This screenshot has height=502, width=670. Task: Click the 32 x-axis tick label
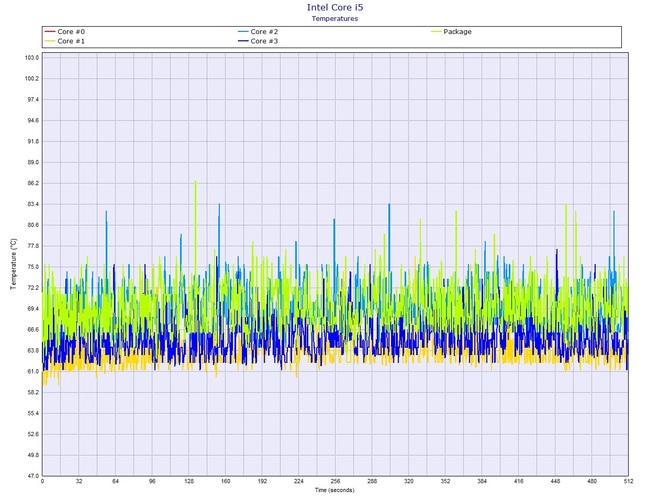pos(79,481)
